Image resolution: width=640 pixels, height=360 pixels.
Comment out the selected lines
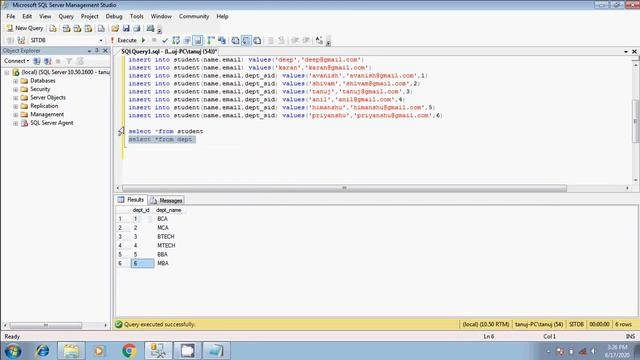coord(271,40)
